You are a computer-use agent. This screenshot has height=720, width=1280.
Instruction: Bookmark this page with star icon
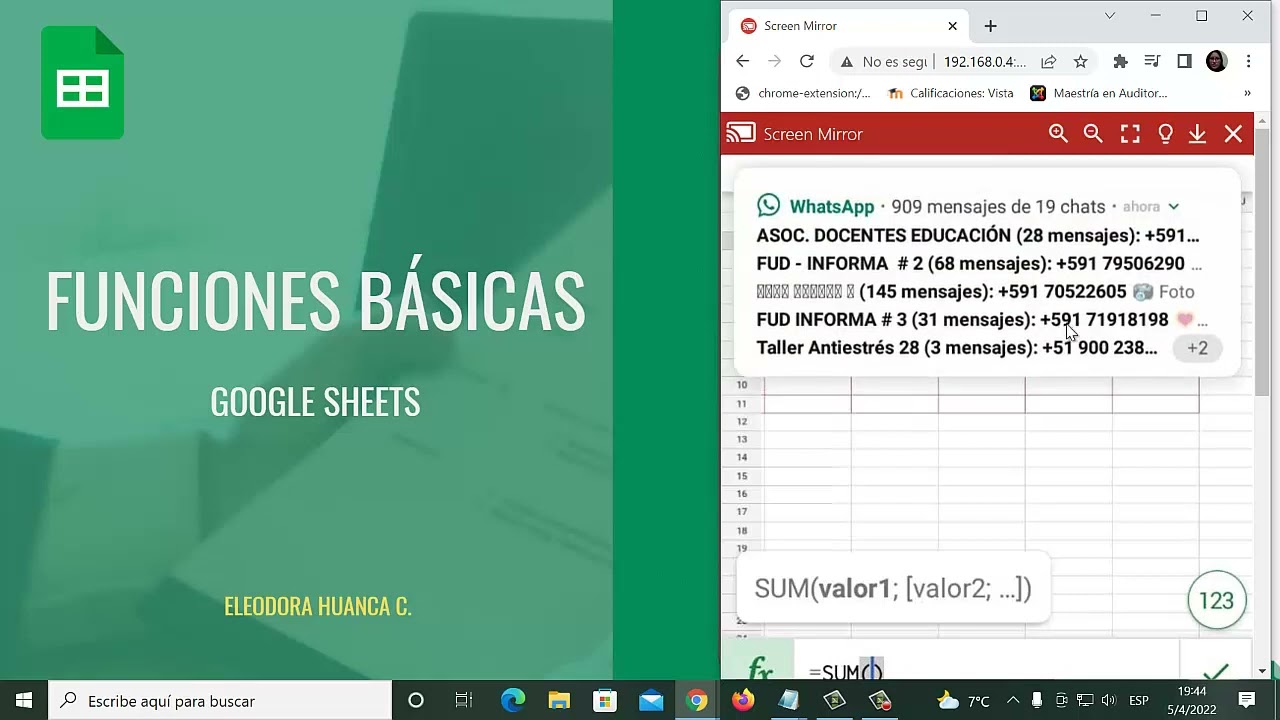click(1080, 62)
